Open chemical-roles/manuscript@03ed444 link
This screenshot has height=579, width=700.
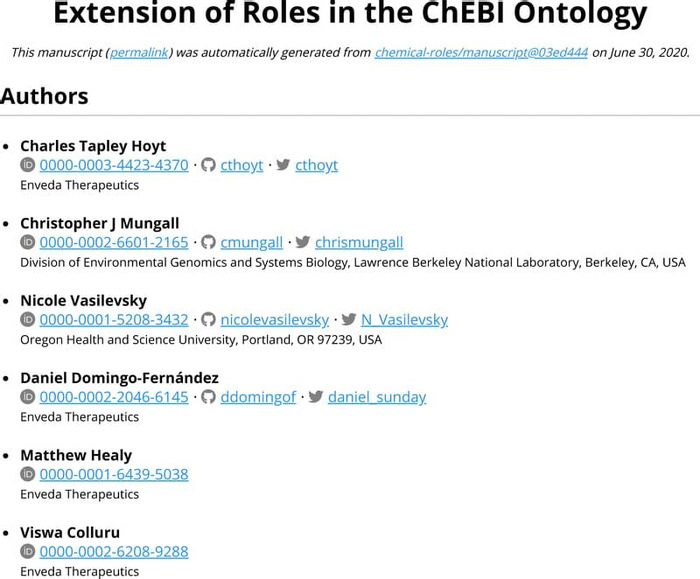481,53
